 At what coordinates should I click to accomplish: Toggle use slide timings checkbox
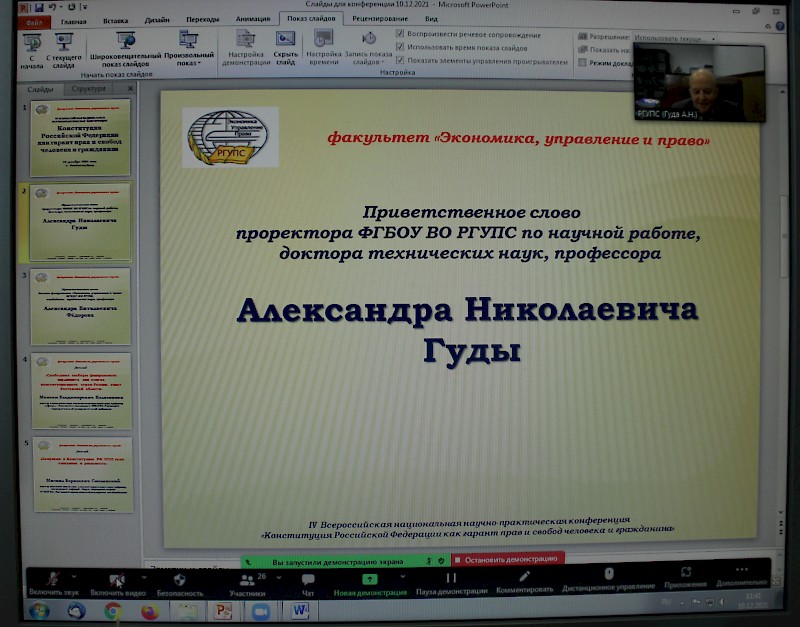click(401, 48)
